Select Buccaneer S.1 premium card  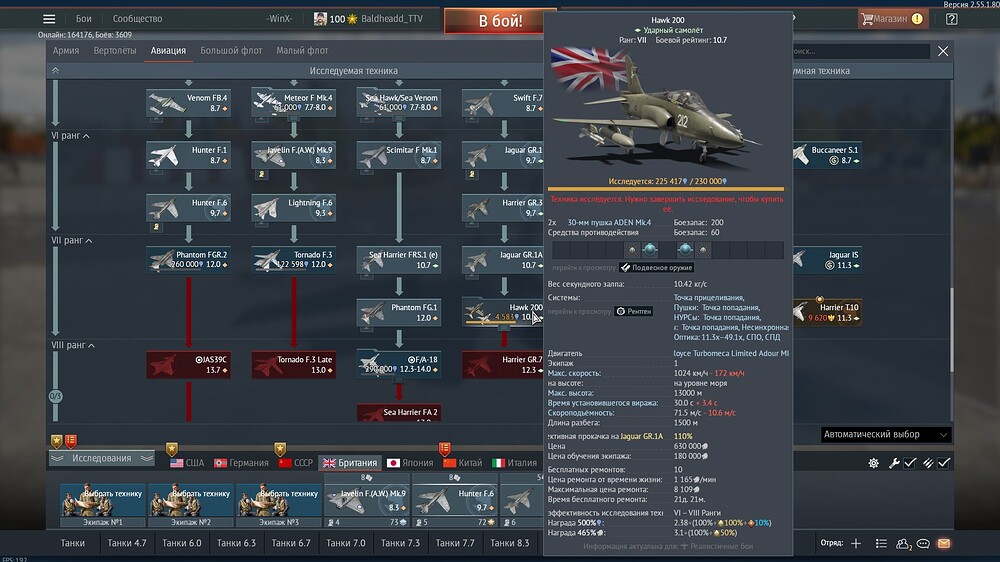[x=828, y=155]
